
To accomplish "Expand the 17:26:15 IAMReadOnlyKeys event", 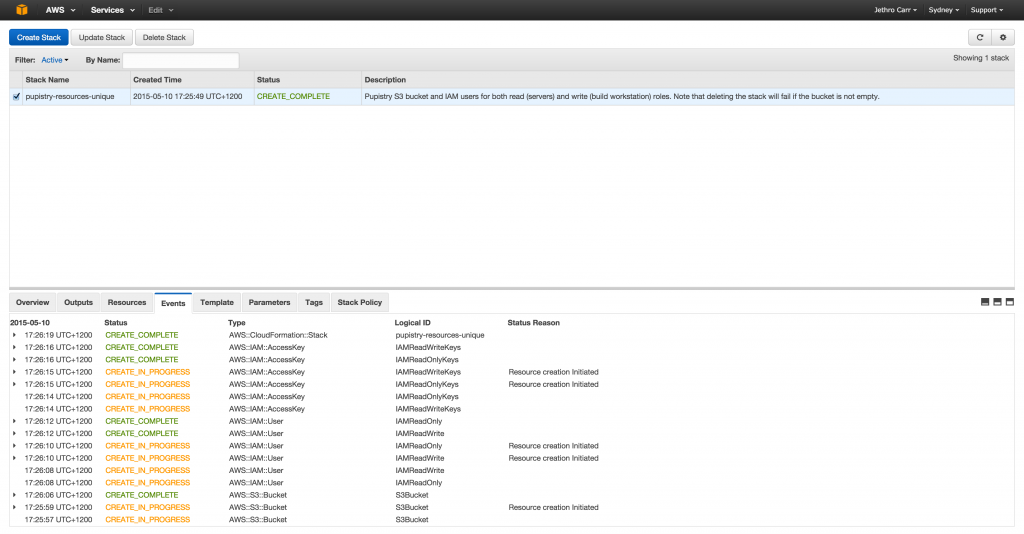I will pos(14,385).
